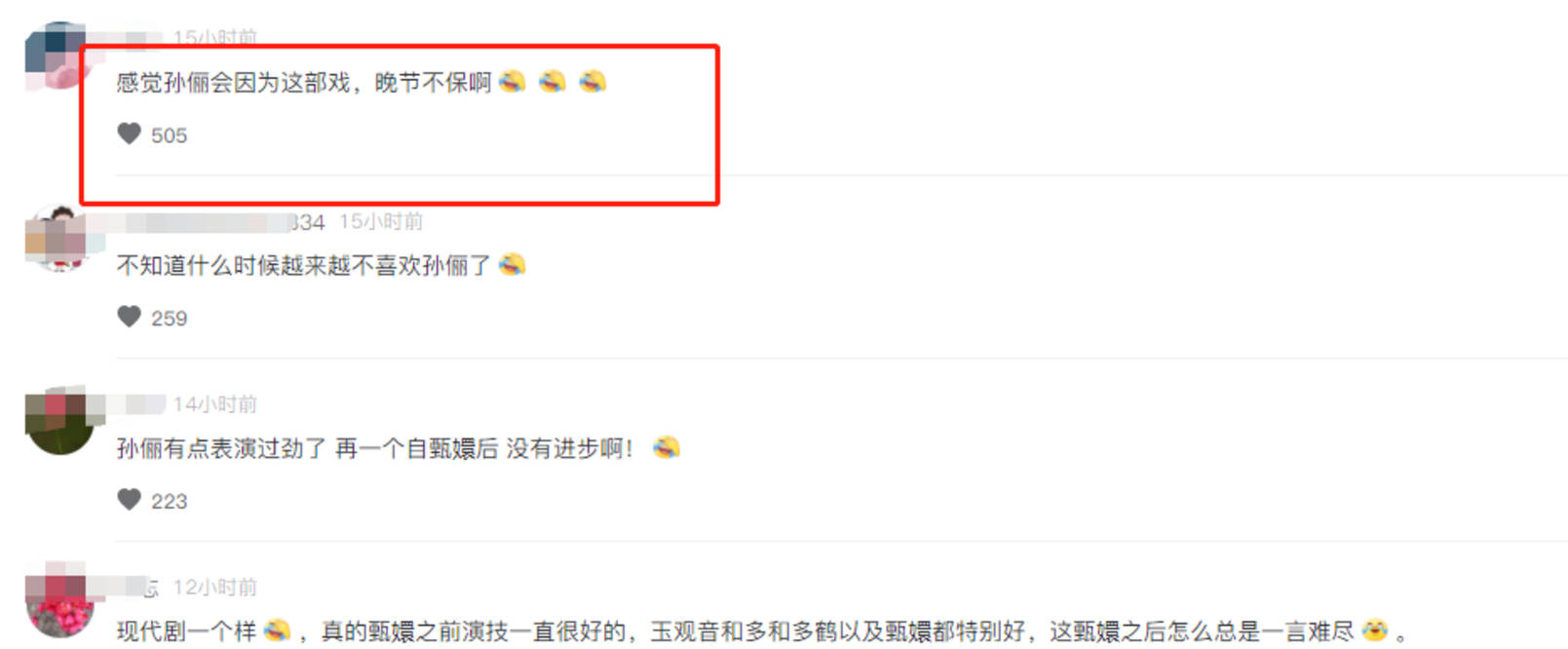Like the comment with 223 likes

pyautogui.click(x=129, y=500)
